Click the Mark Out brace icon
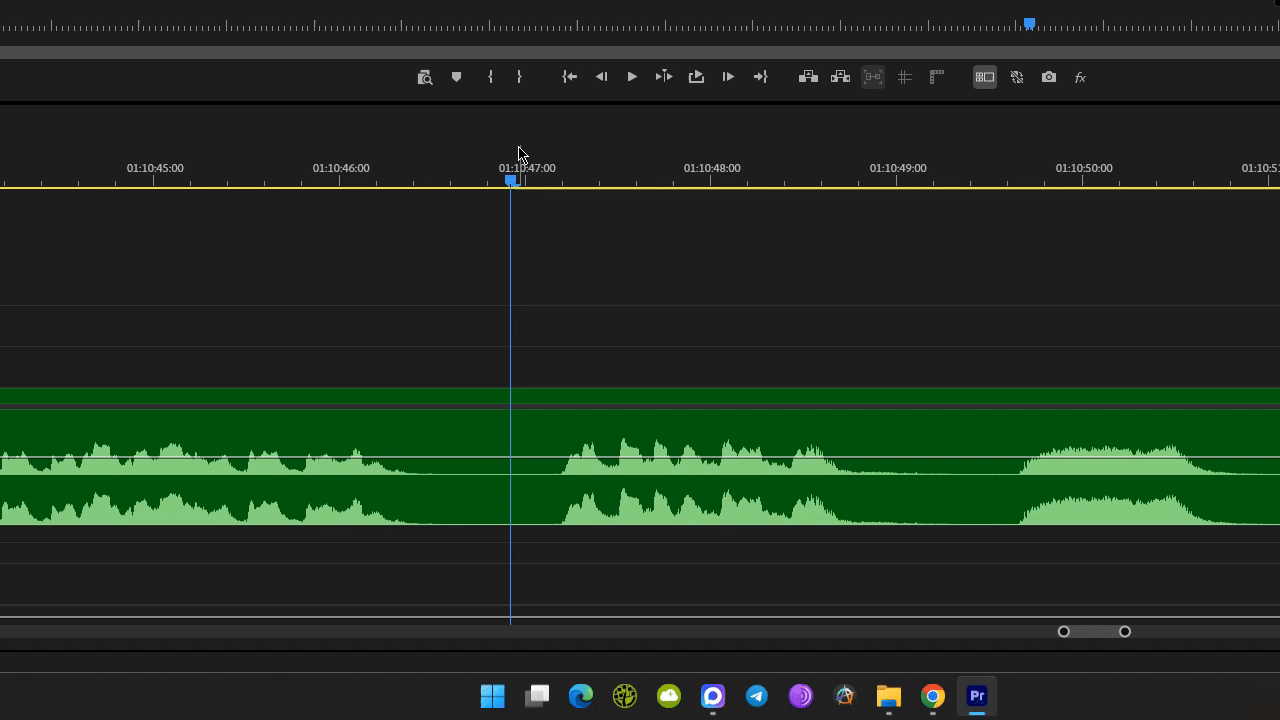This screenshot has width=1280, height=720. 519,77
